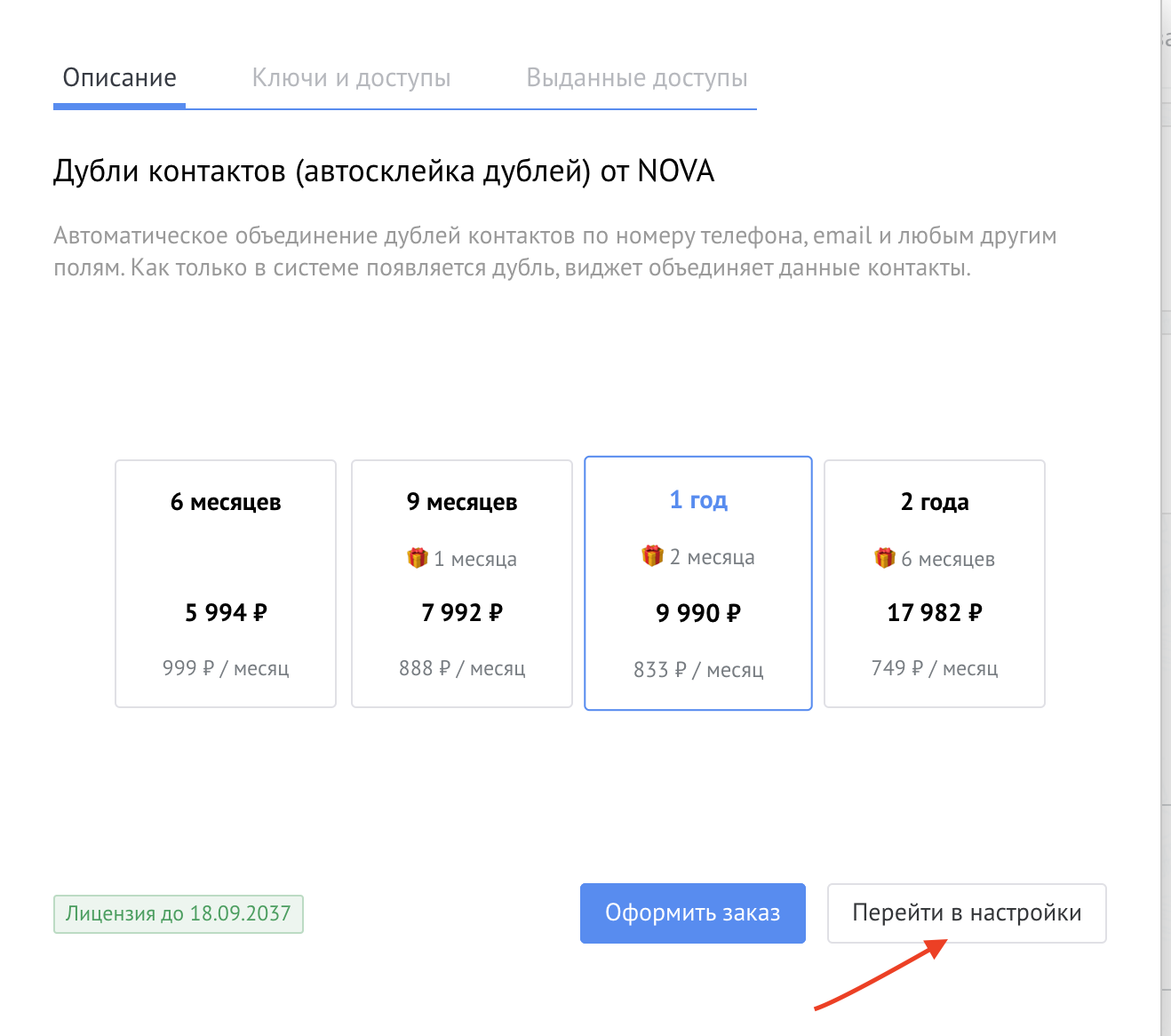Open Перейти в настройки
Image resolution: width=1171 pixels, height=1036 pixels.
pos(967,912)
